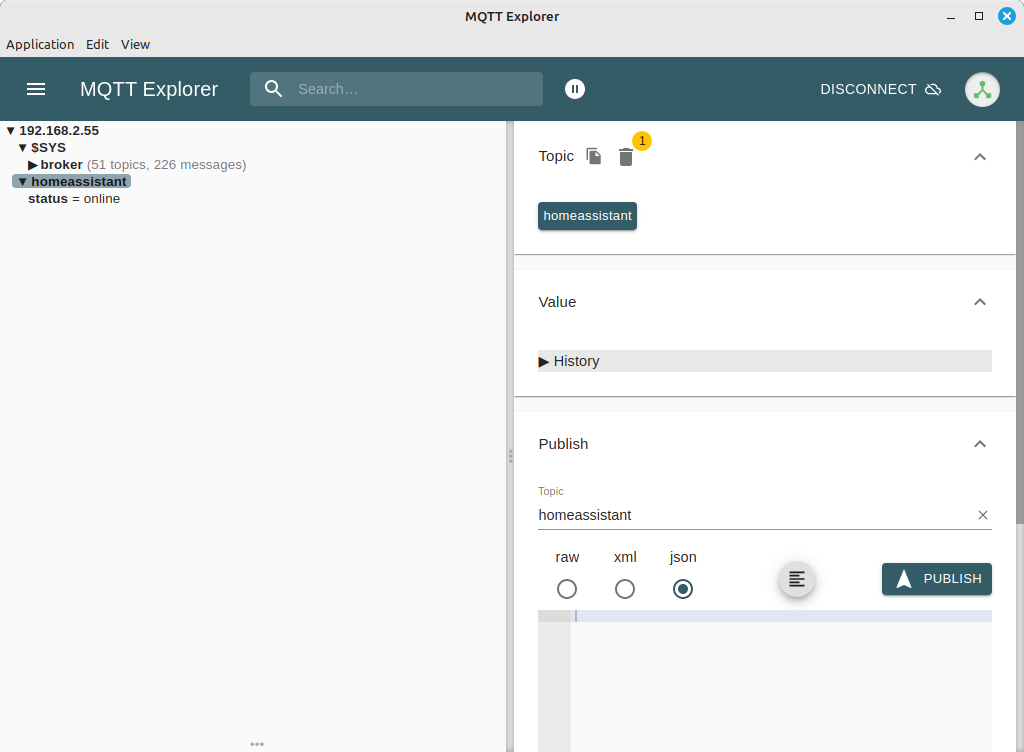Screen dimensions: 1024x752
Task: Click the search magnifier icon
Action: [274, 89]
